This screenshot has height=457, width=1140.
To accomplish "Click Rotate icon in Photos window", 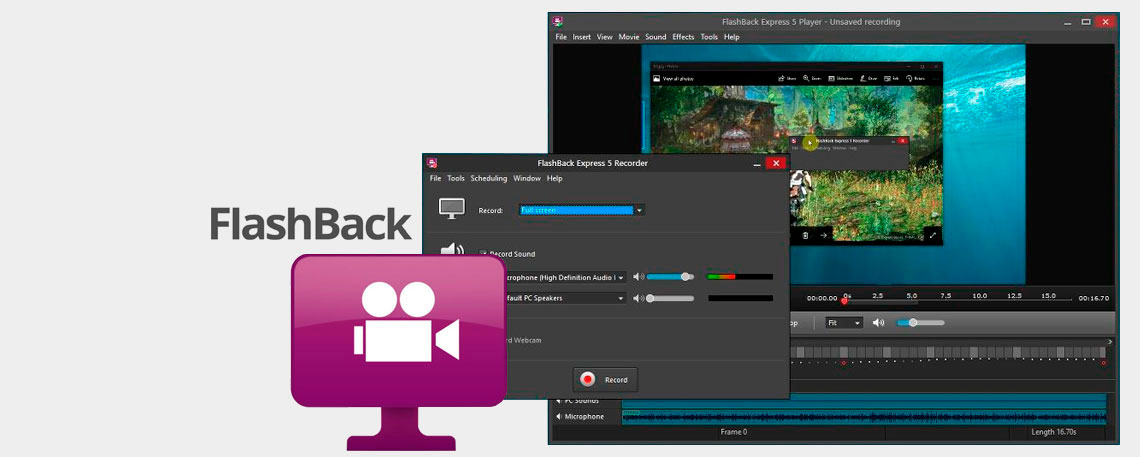I will click(910, 78).
